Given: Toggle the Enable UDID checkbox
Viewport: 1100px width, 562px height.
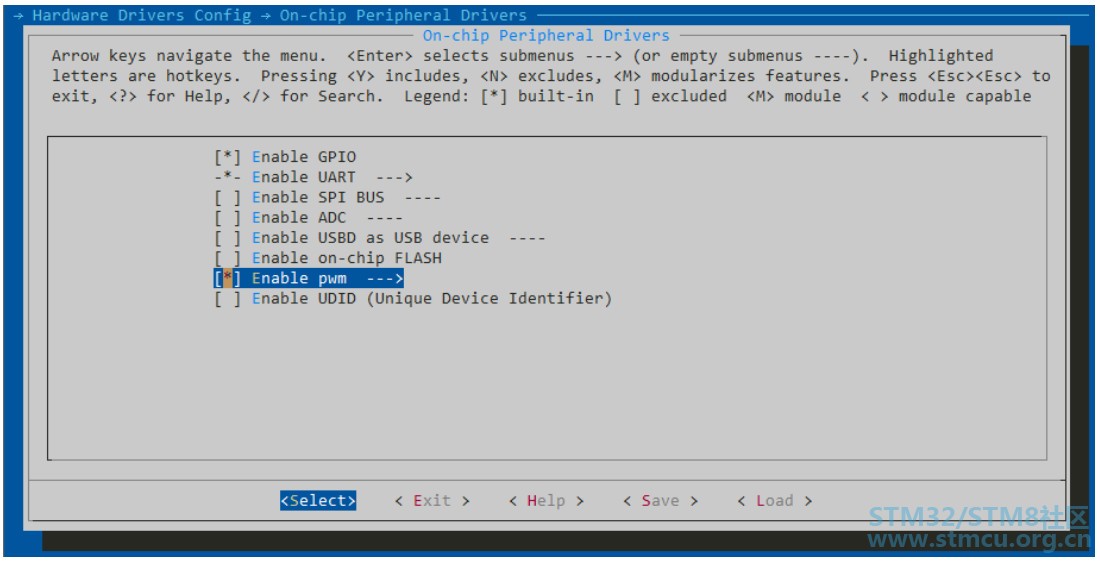Looking at the screenshot, I should coord(227,299).
